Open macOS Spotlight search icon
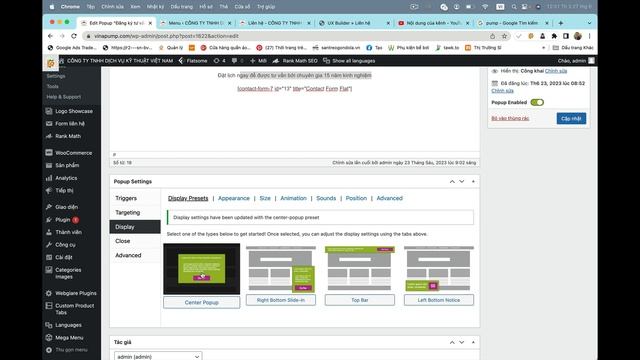 (514, 7)
